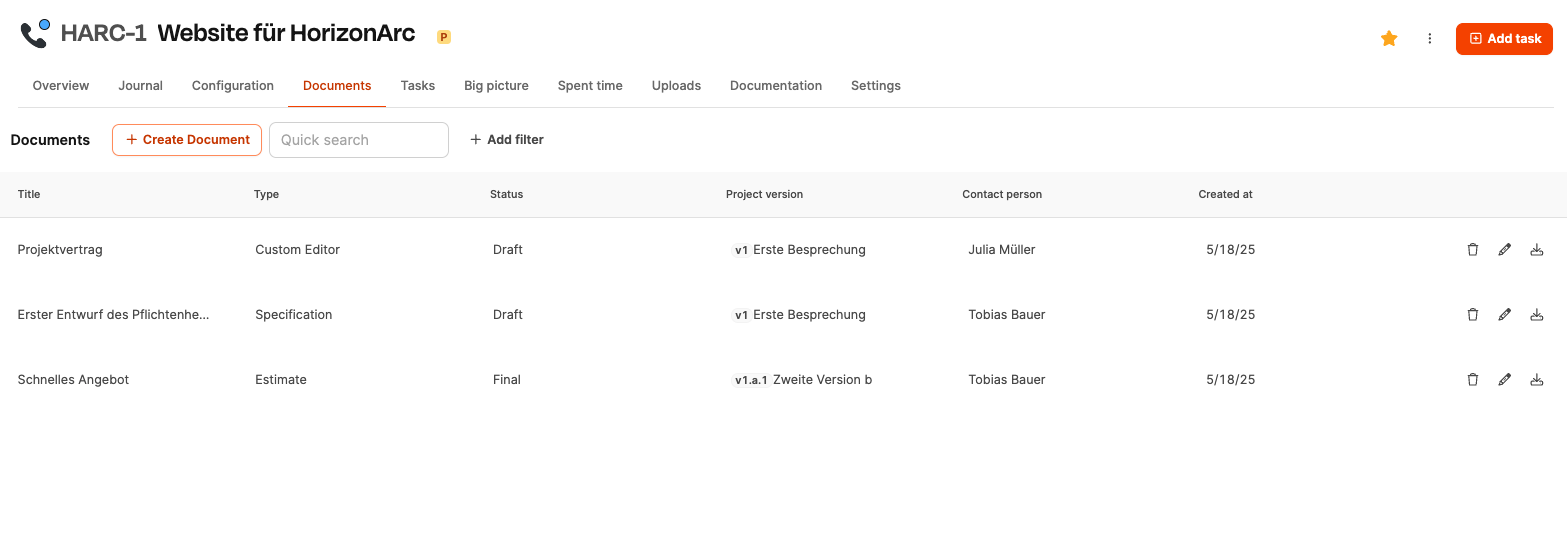The image size is (1567, 557).
Task: Download the Schnelles Angebot estimate
Action: click(x=1537, y=380)
